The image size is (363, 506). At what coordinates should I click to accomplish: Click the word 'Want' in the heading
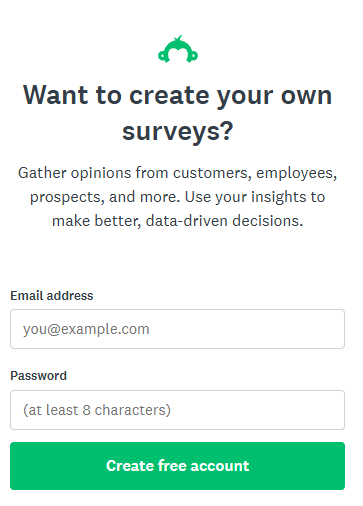pos(56,95)
